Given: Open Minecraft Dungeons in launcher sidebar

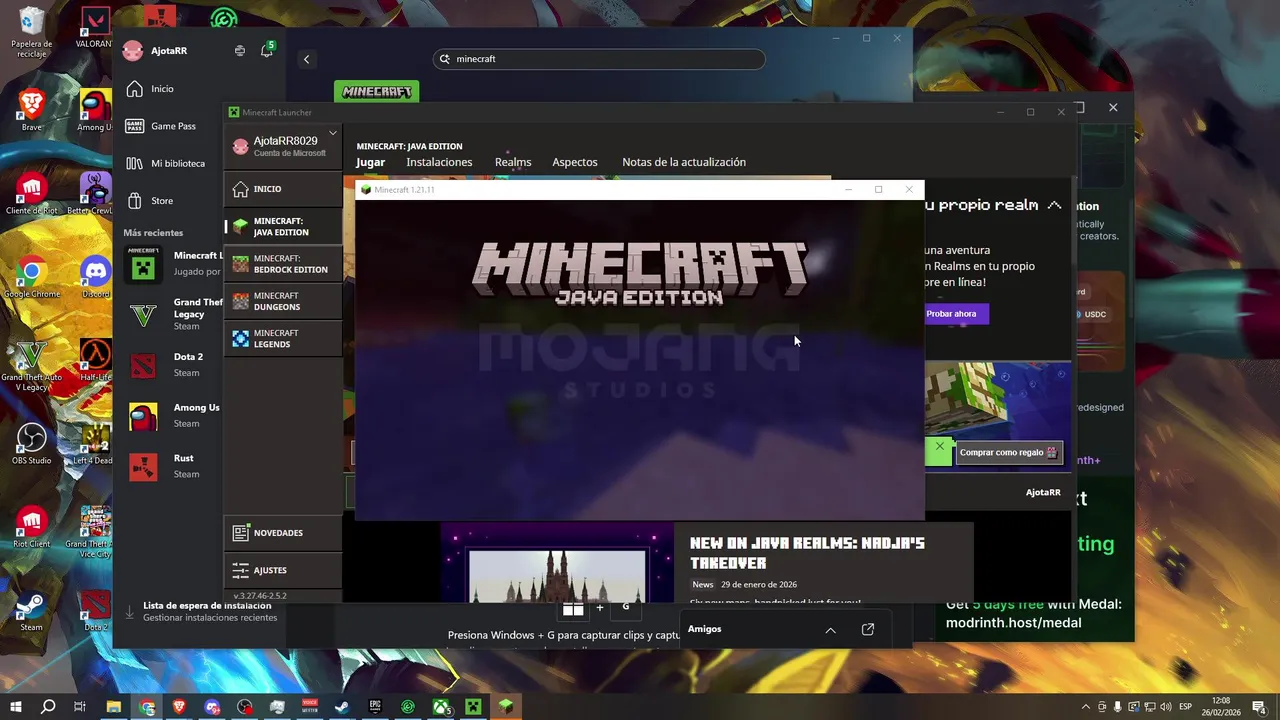Looking at the screenshot, I should 284,301.
